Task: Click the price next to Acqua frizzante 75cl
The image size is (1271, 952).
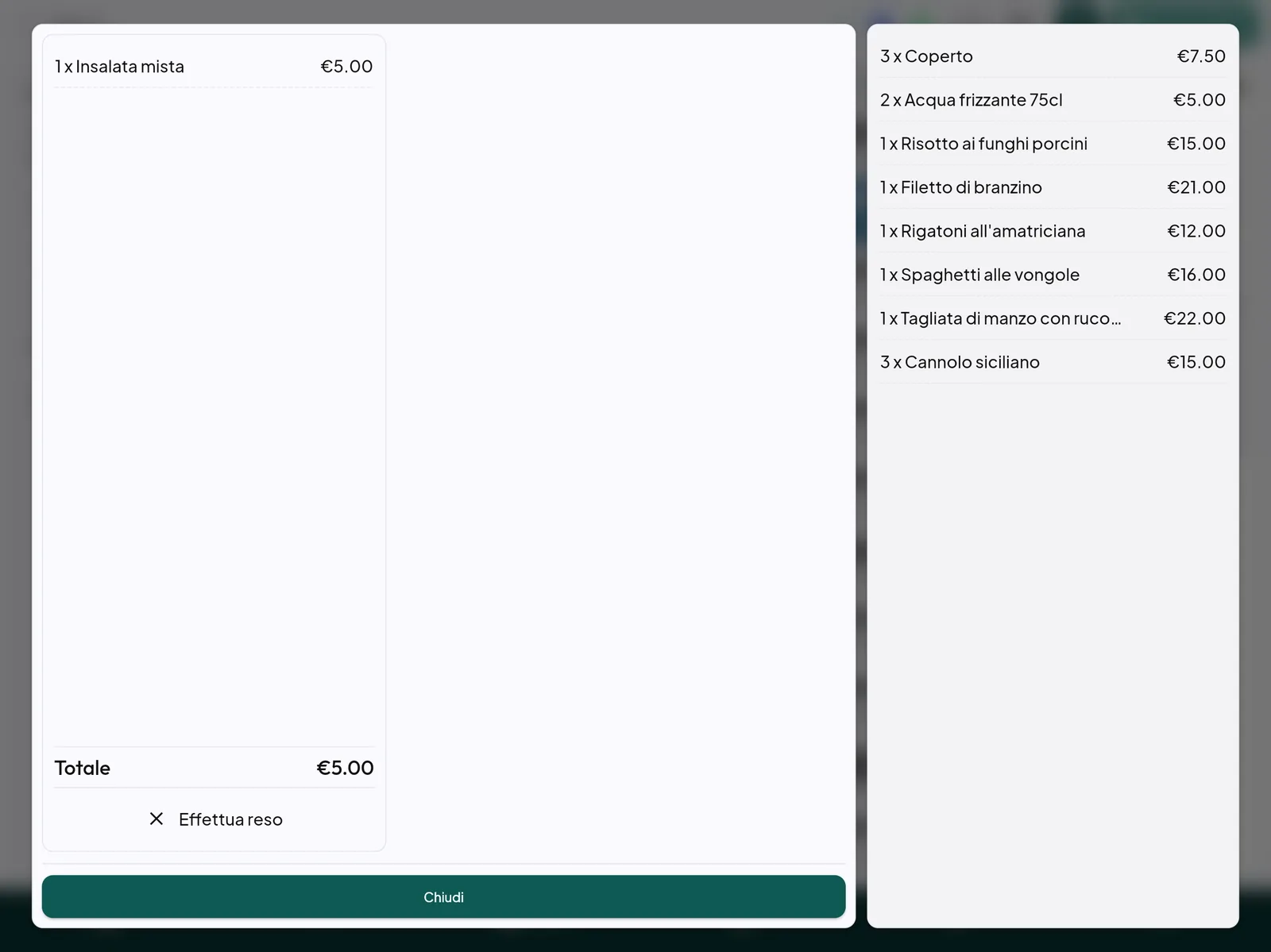Action: tap(1200, 100)
